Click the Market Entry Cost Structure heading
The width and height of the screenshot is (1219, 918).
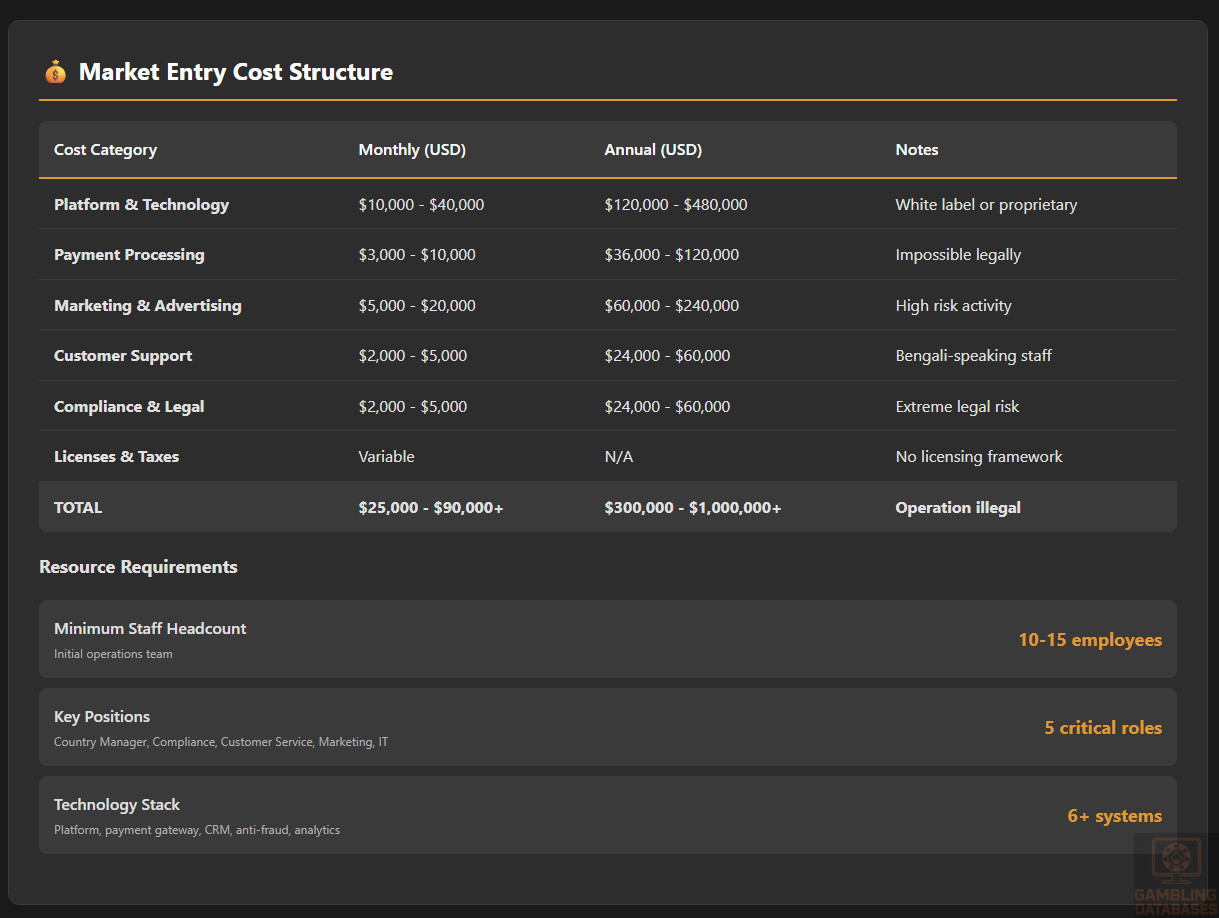pyautogui.click(x=236, y=72)
